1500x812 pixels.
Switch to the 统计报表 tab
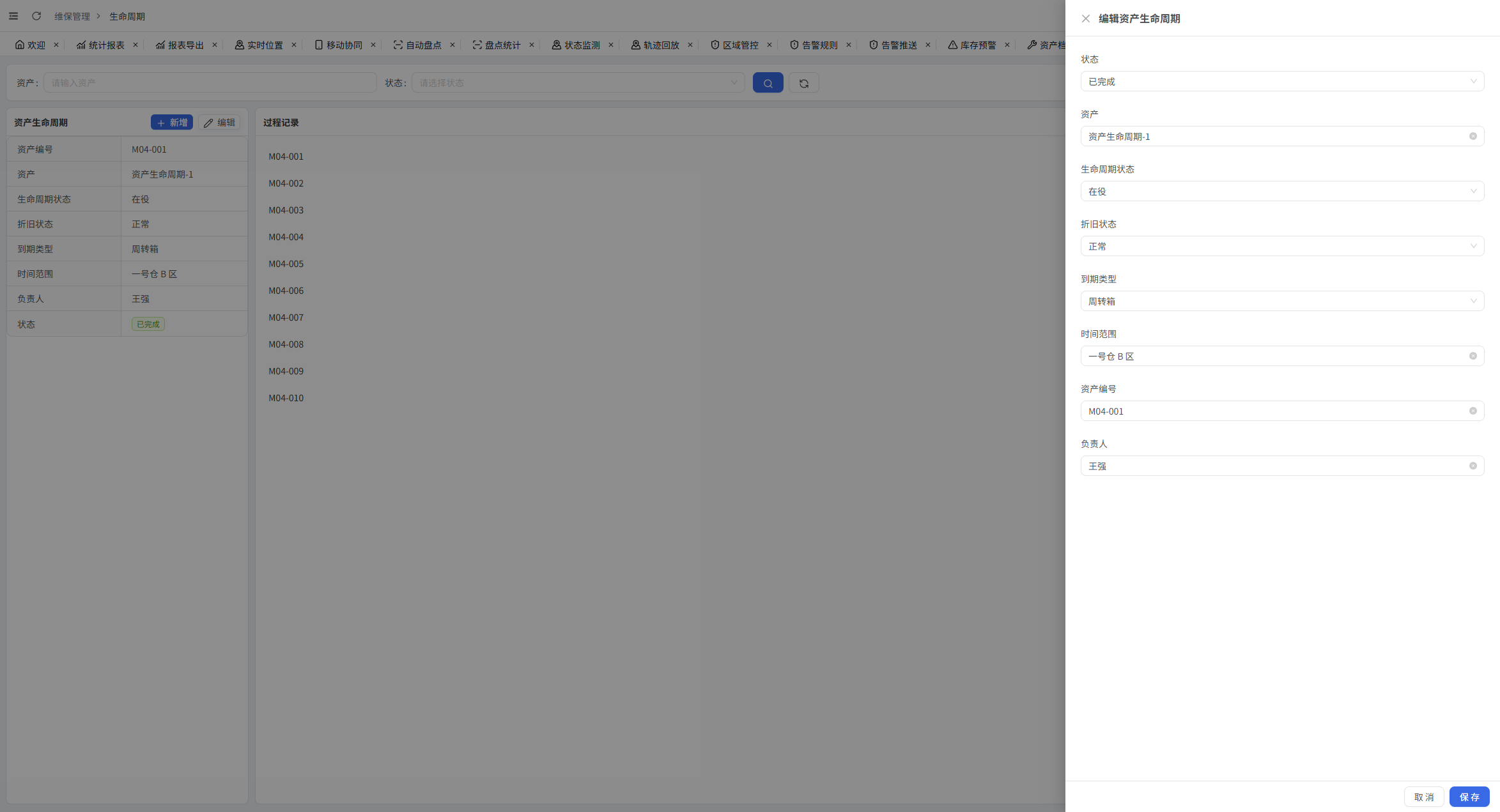click(100, 45)
